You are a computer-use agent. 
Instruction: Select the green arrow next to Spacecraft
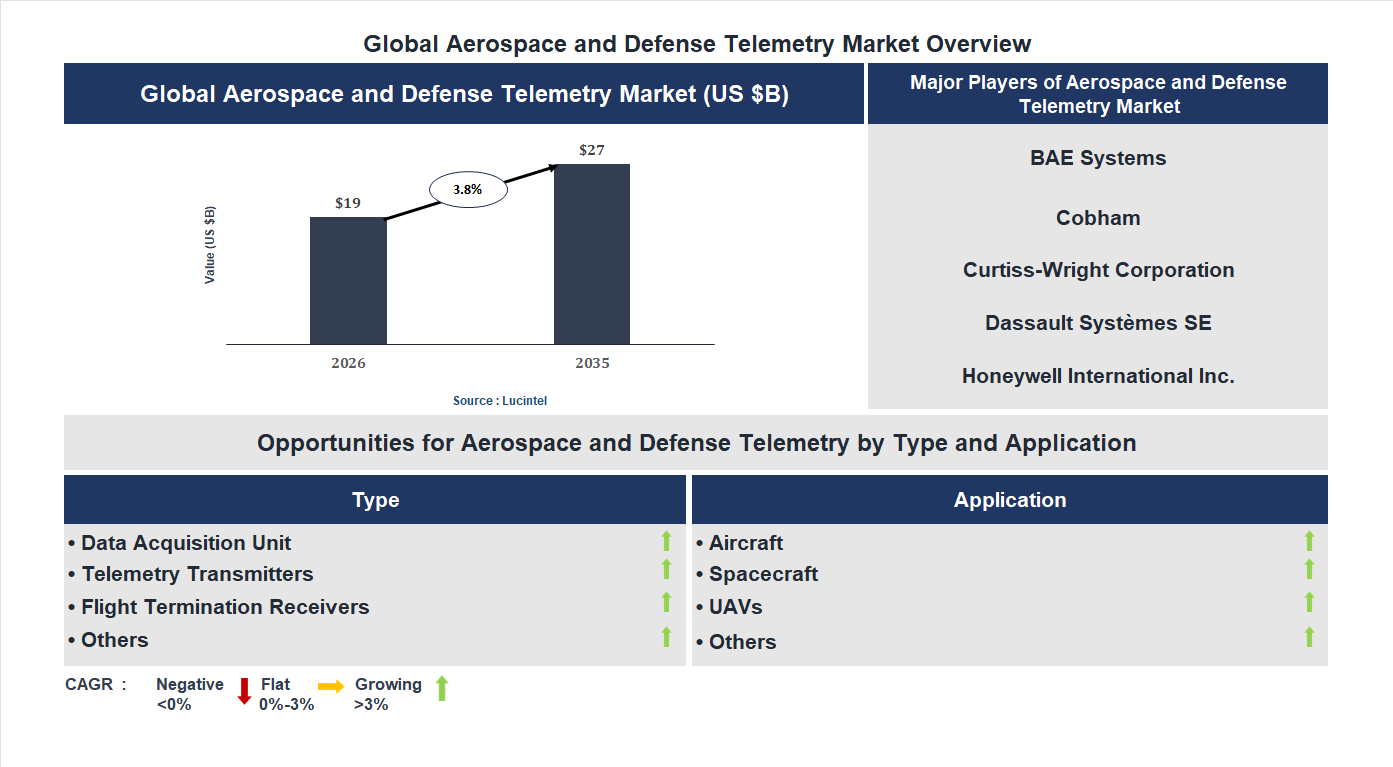point(1310,571)
